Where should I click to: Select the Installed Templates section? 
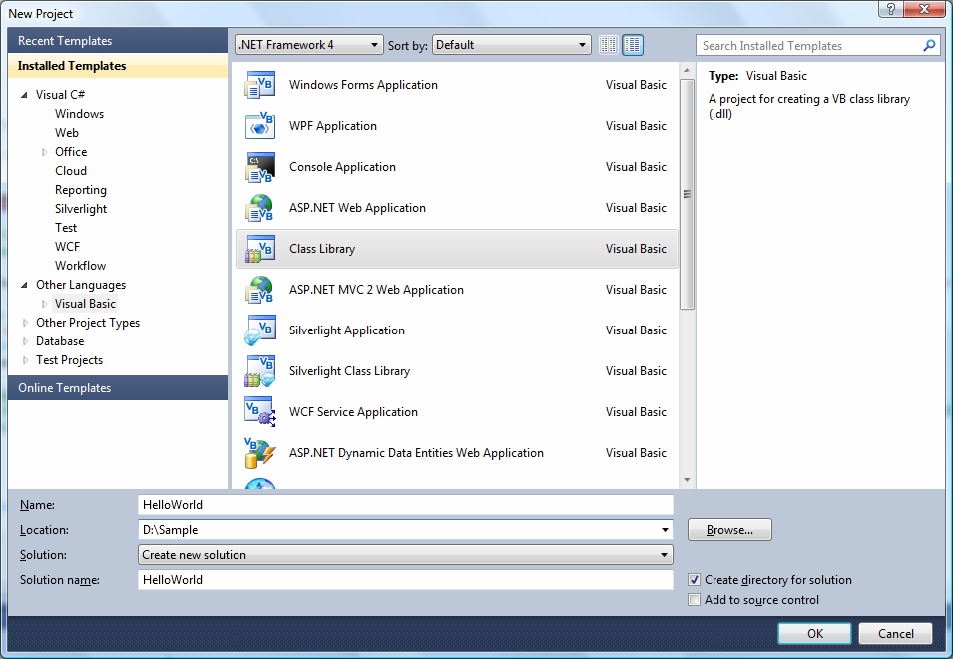click(x=118, y=66)
